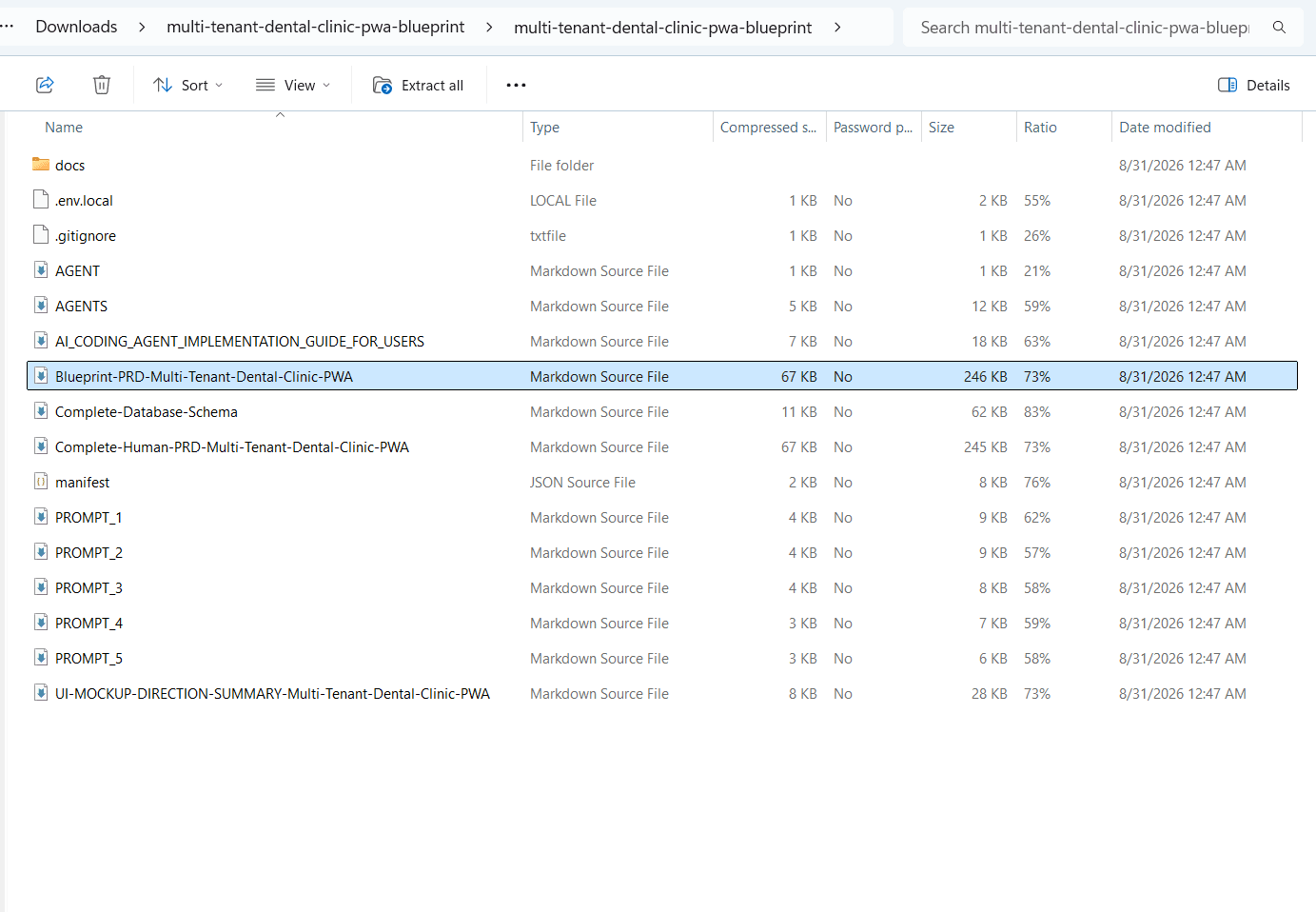
Task: Select the file name 'docs'
Action: tap(69, 166)
